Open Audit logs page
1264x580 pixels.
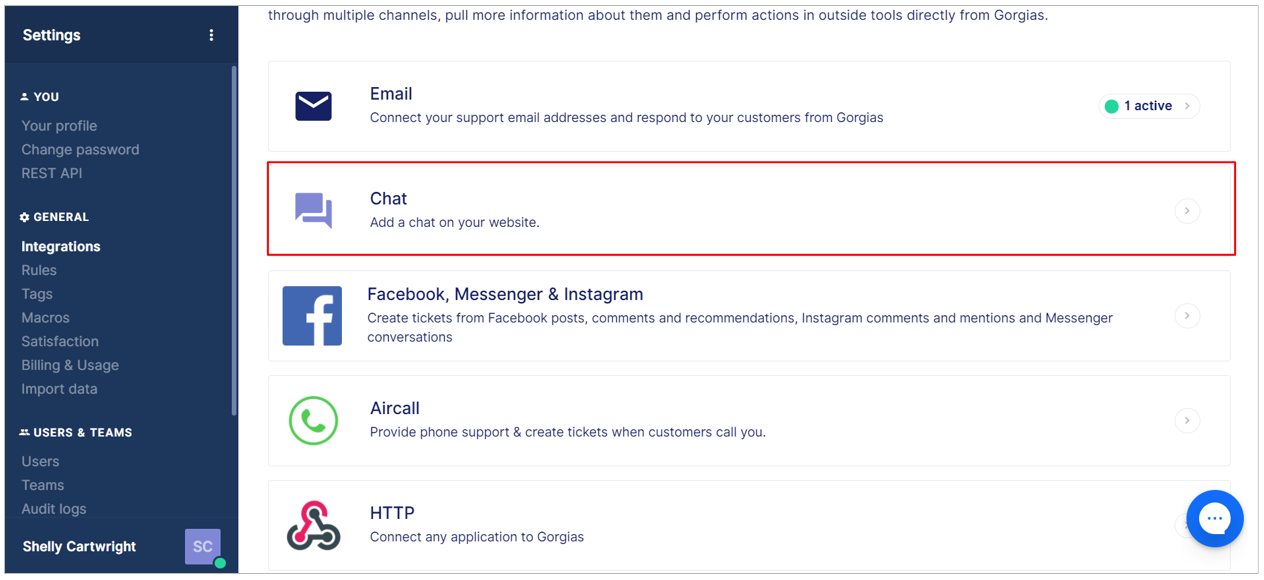tap(54, 508)
